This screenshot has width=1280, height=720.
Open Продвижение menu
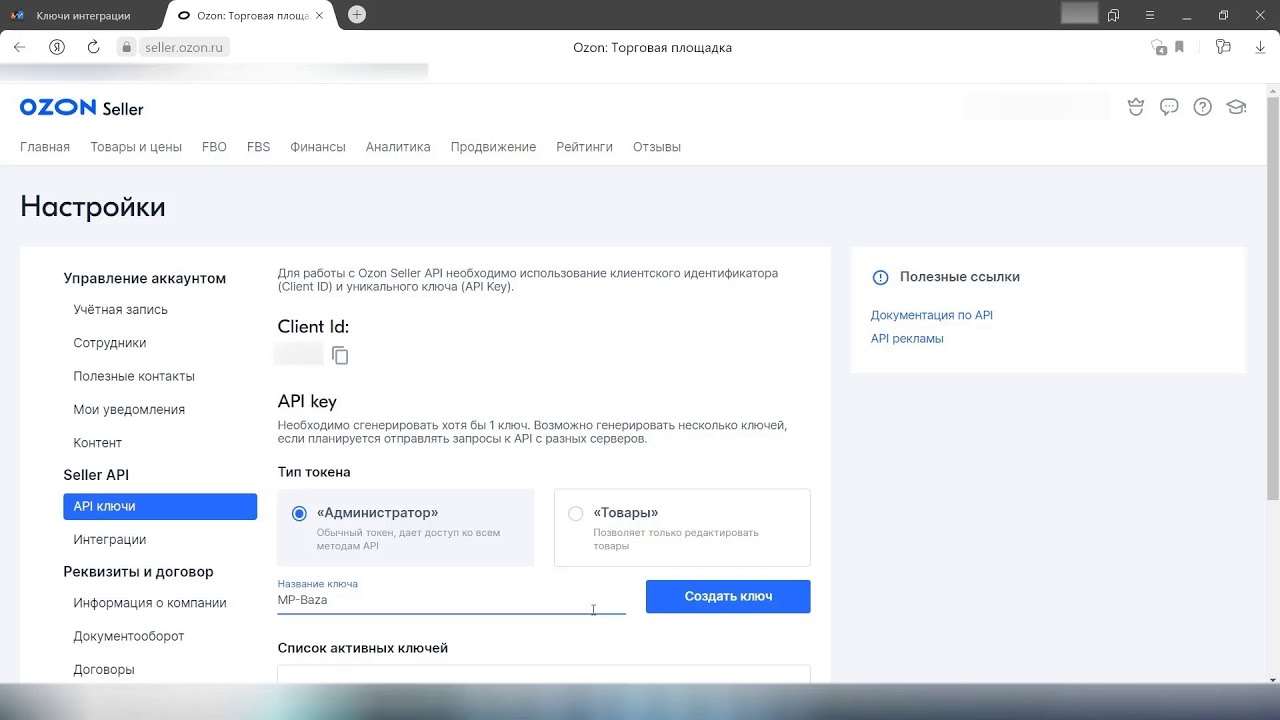click(x=493, y=146)
